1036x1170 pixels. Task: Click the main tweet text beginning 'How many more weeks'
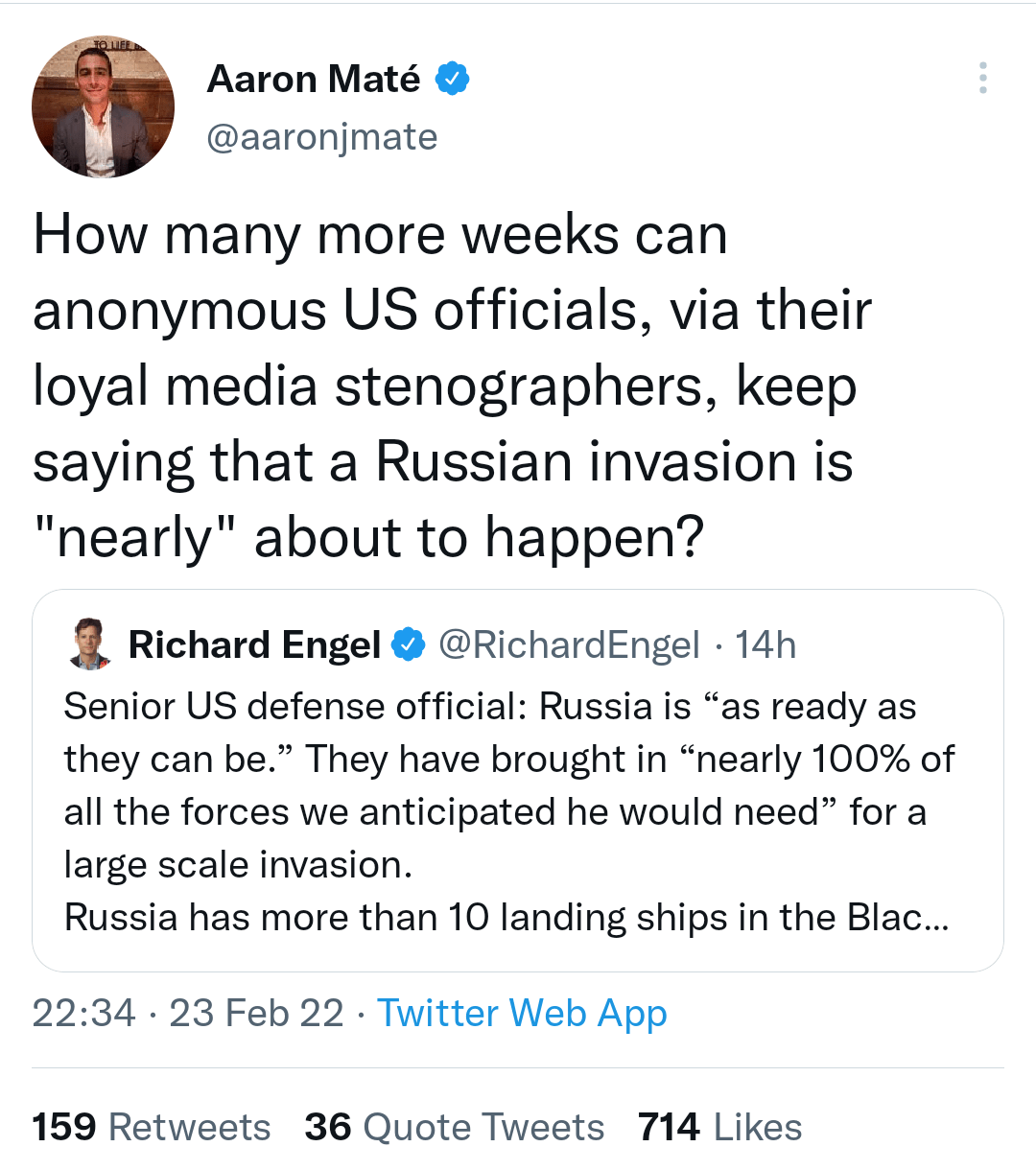coord(380,236)
